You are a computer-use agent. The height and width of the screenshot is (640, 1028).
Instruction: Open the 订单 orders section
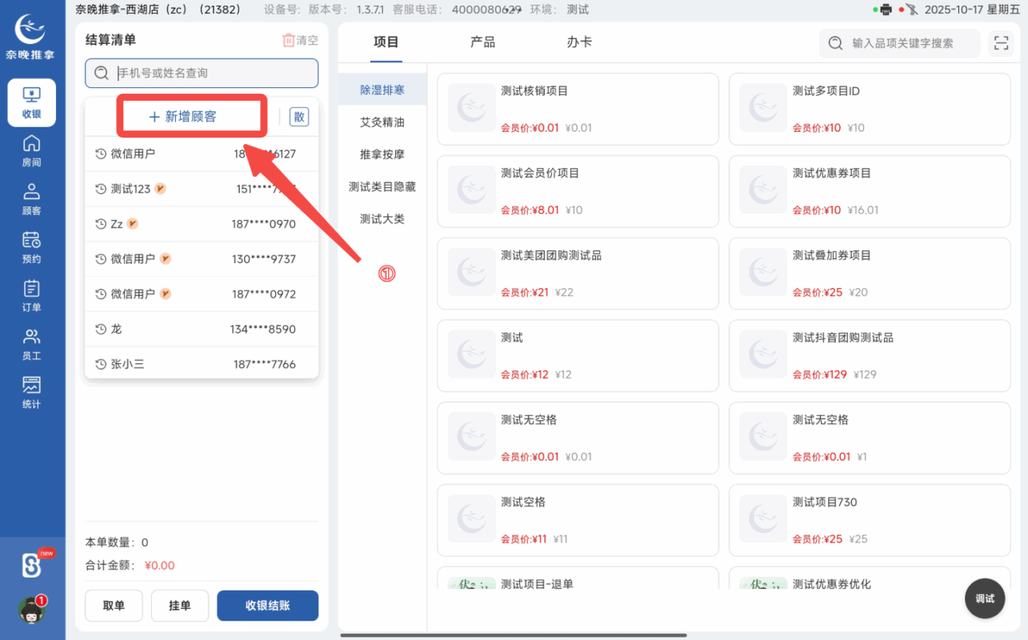(x=31, y=295)
